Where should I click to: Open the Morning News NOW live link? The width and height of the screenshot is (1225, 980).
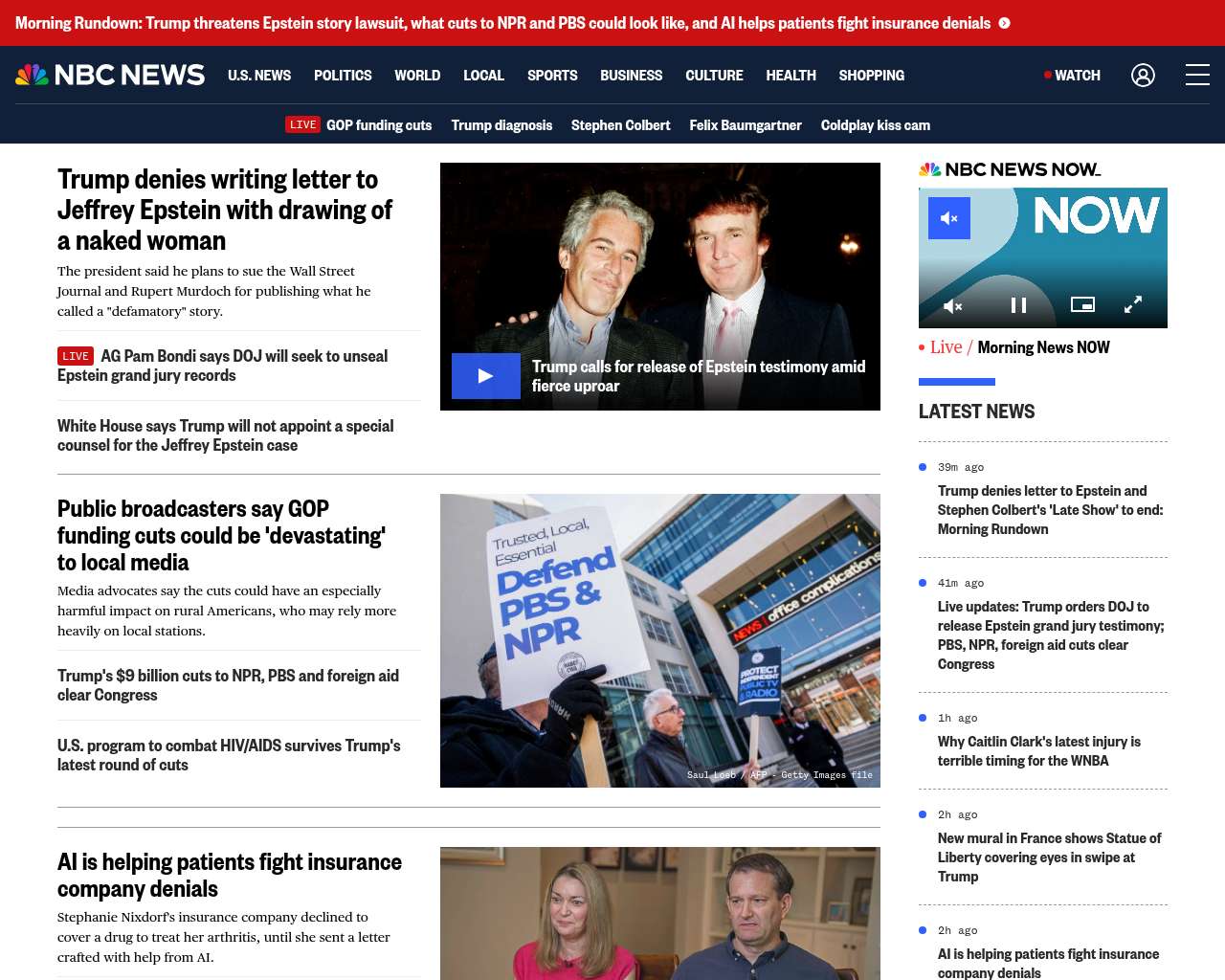click(x=1043, y=347)
